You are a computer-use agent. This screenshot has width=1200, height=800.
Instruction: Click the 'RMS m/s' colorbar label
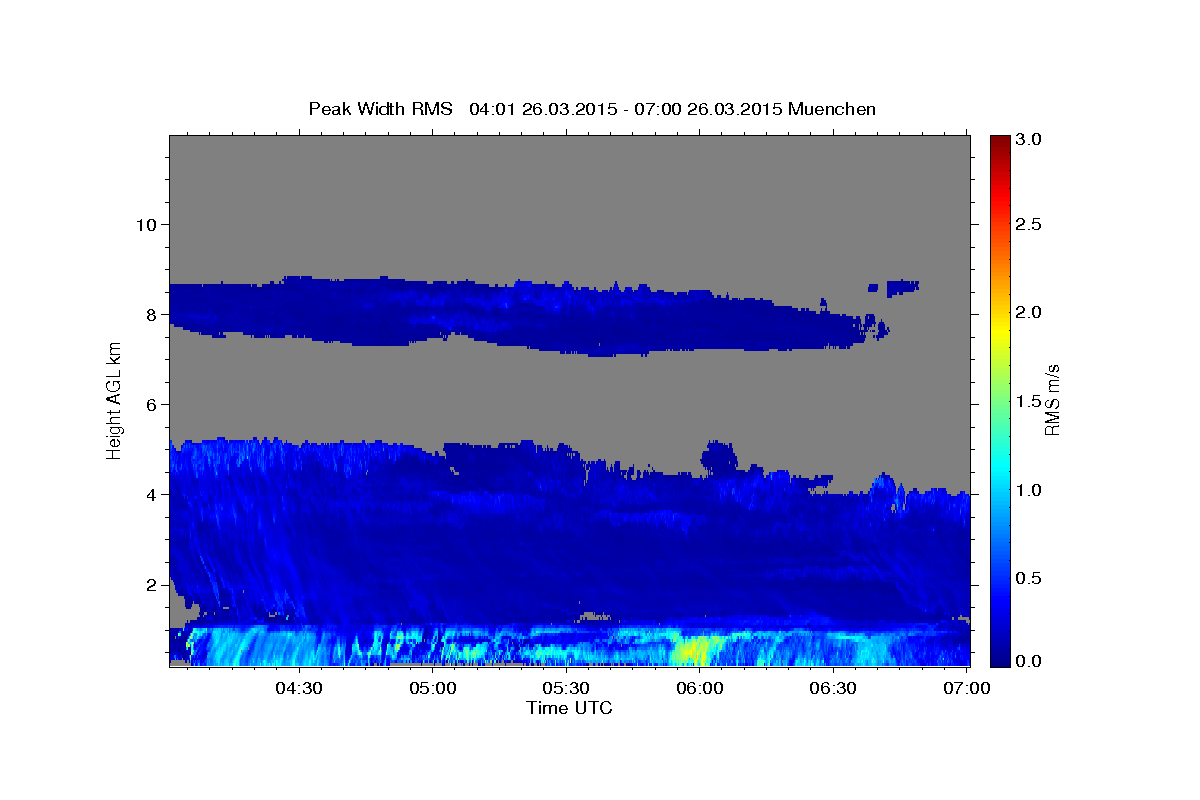tap(1052, 400)
